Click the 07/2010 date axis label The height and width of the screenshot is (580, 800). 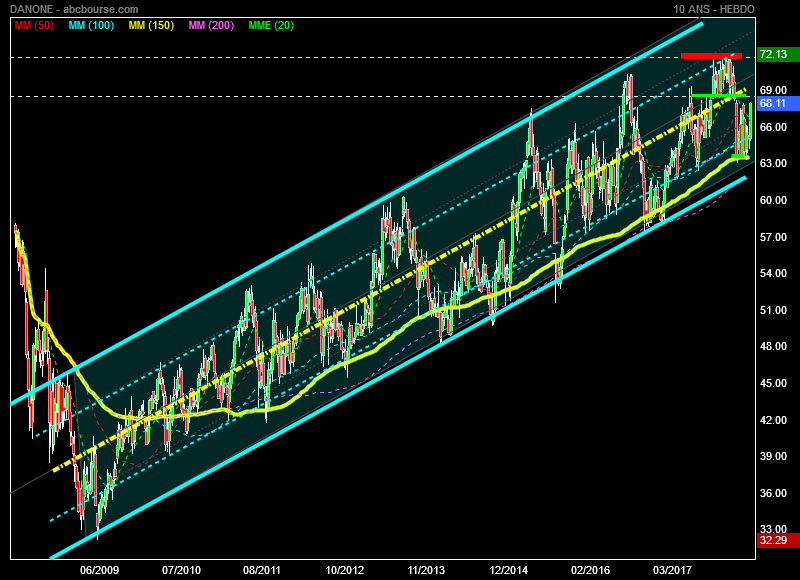(182, 570)
